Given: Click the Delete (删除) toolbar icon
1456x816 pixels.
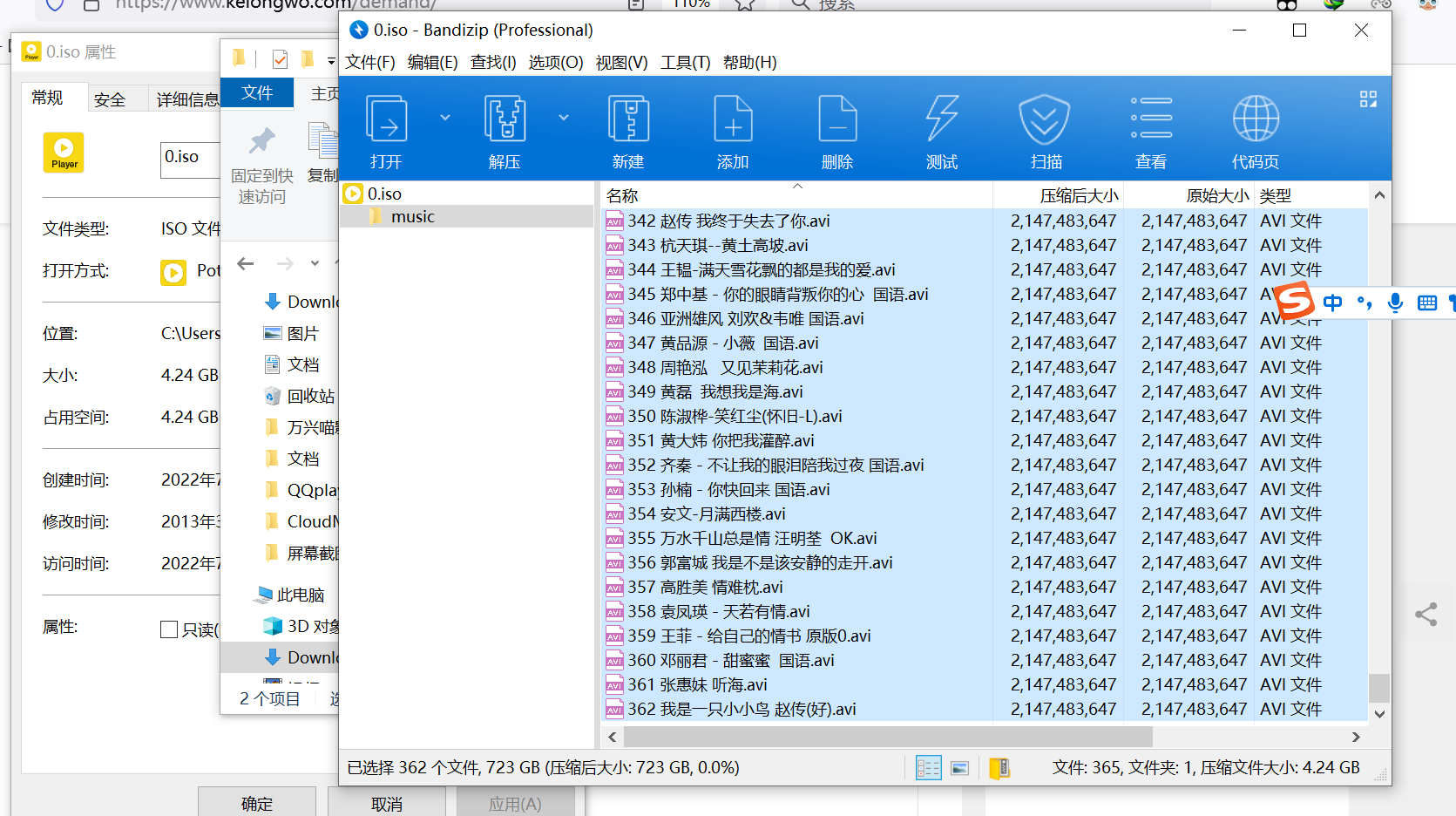Looking at the screenshot, I should pyautogui.click(x=837, y=119).
